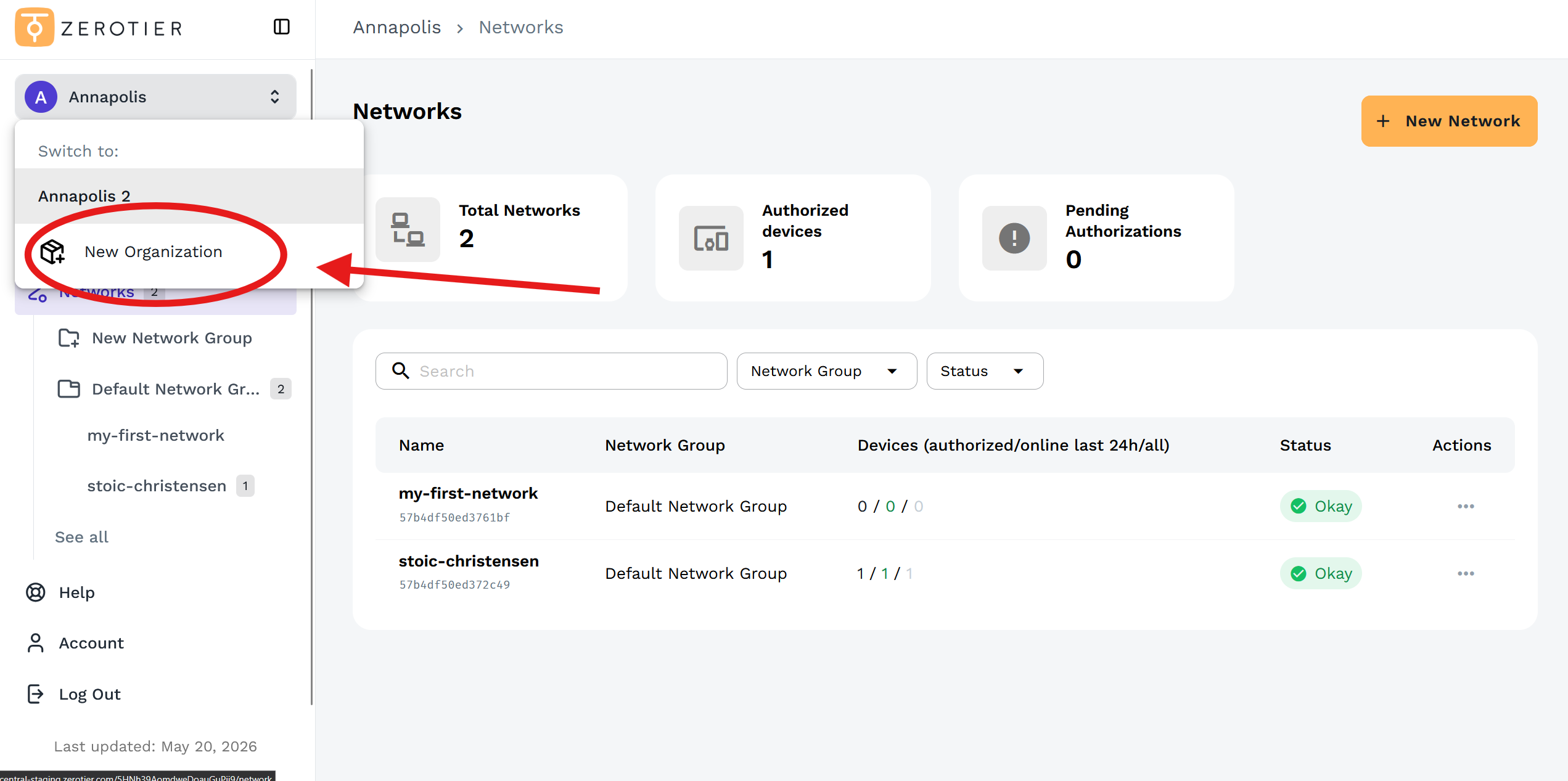The height and width of the screenshot is (781, 1568).
Task: Click network ID 57b4df50ed372c49
Action: 454,584
